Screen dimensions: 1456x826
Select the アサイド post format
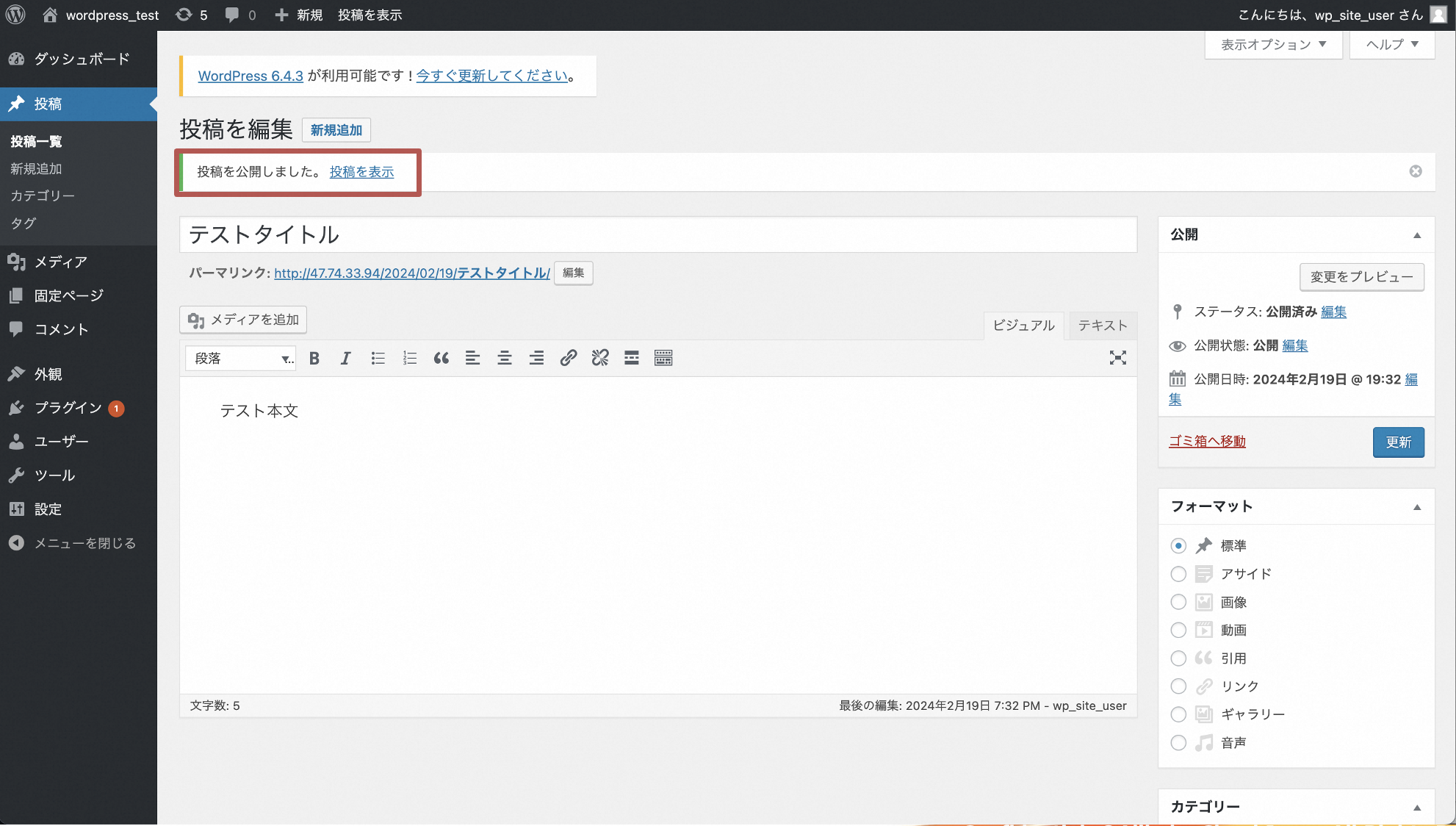pos(1178,574)
